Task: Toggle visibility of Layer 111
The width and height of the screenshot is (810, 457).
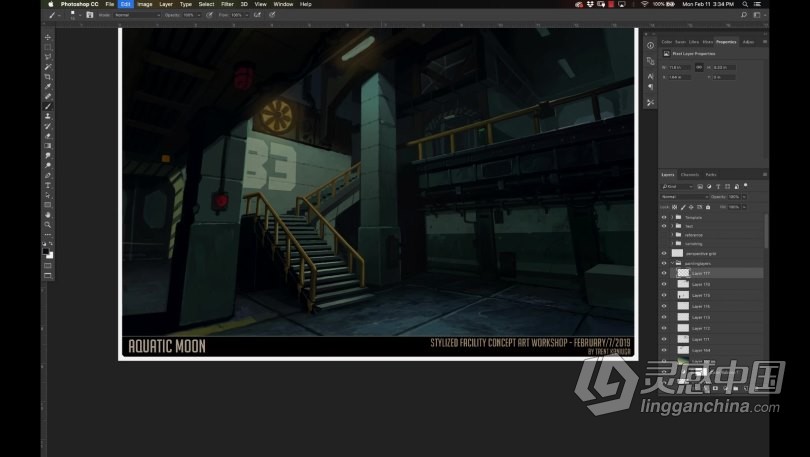Action: pyautogui.click(x=664, y=339)
